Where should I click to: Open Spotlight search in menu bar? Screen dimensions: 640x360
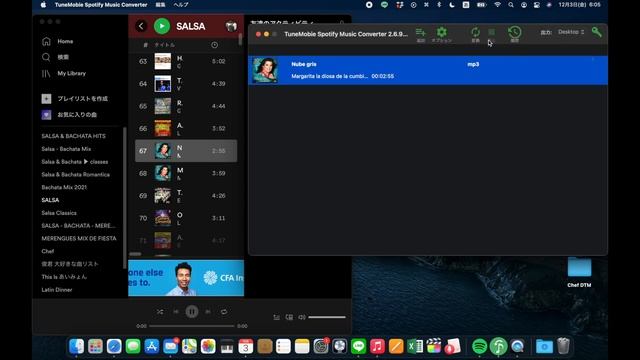point(511,5)
